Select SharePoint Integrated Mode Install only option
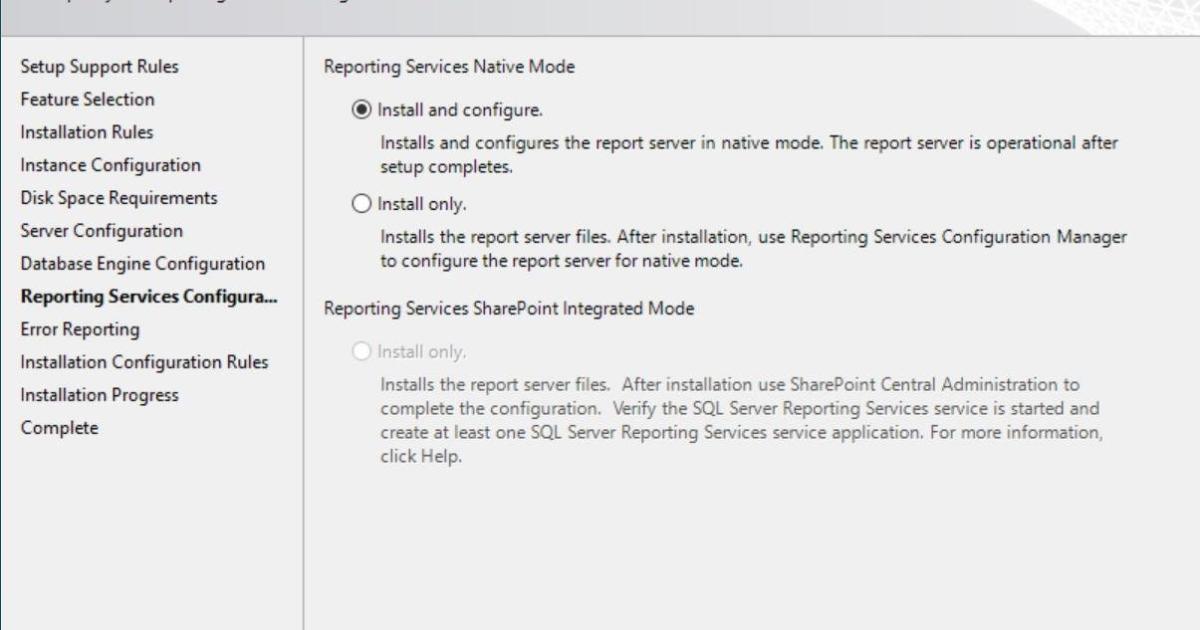Viewport: 1200px width, 630px height. point(363,352)
